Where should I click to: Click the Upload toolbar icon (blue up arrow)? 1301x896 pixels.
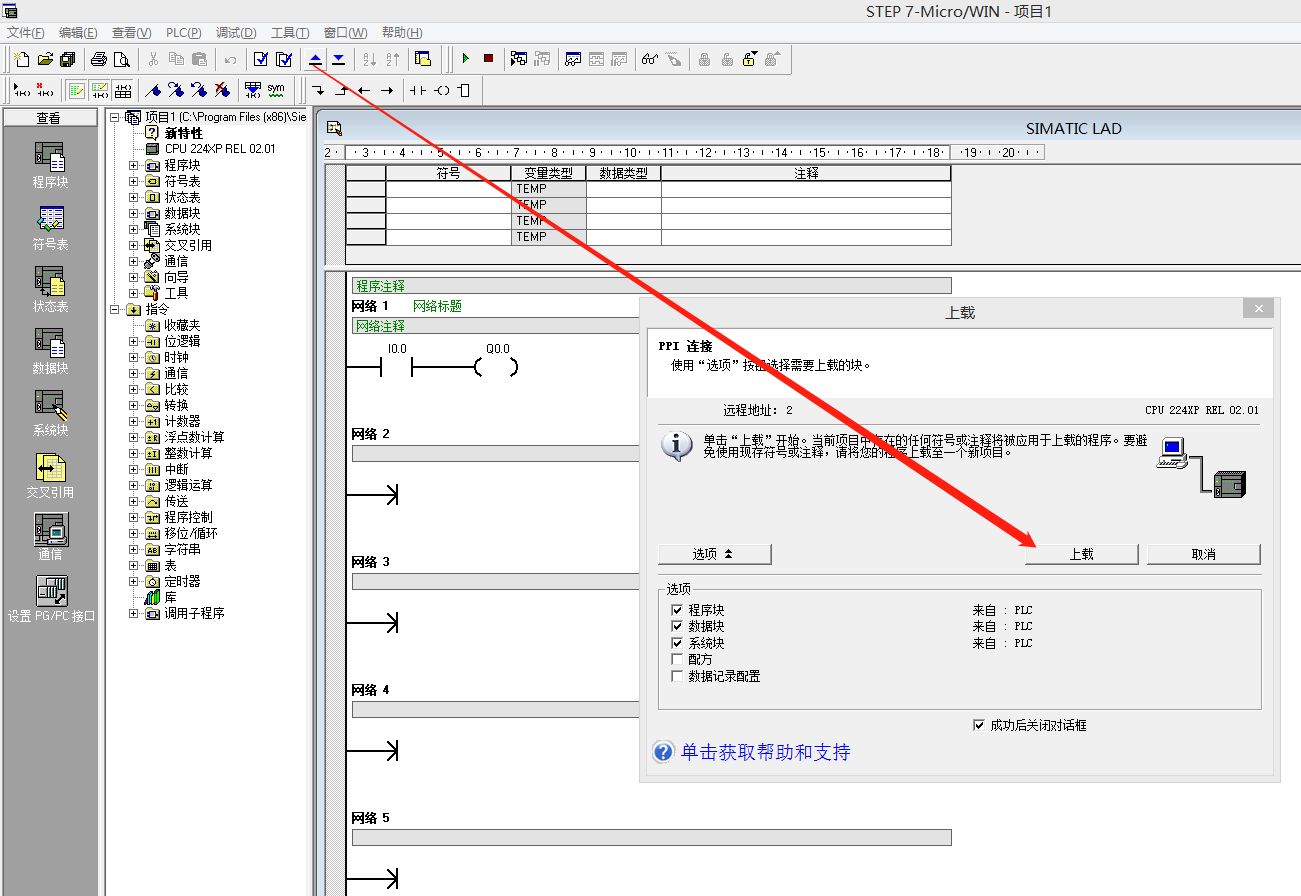(x=316, y=59)
